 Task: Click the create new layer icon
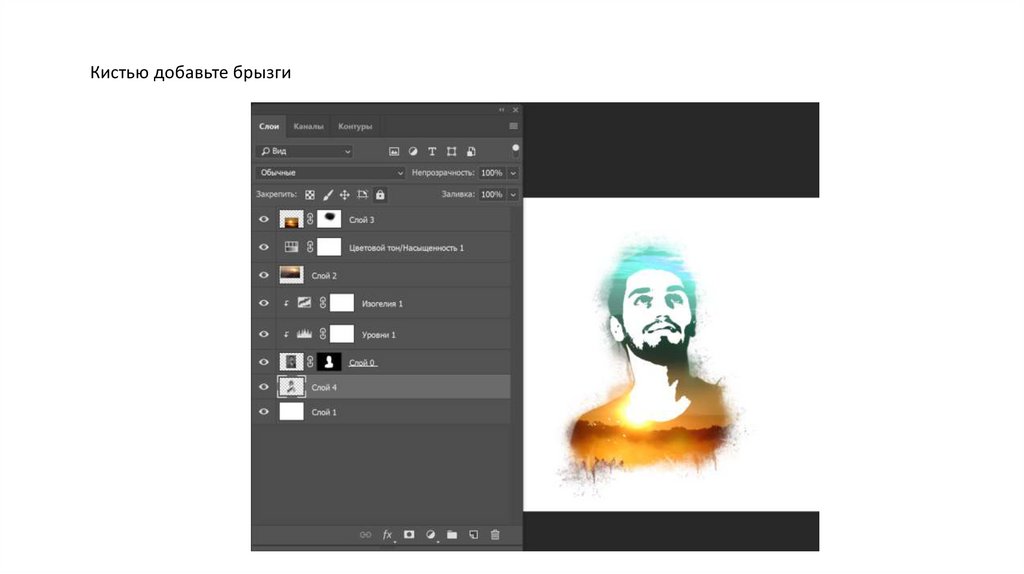point(474,535)
